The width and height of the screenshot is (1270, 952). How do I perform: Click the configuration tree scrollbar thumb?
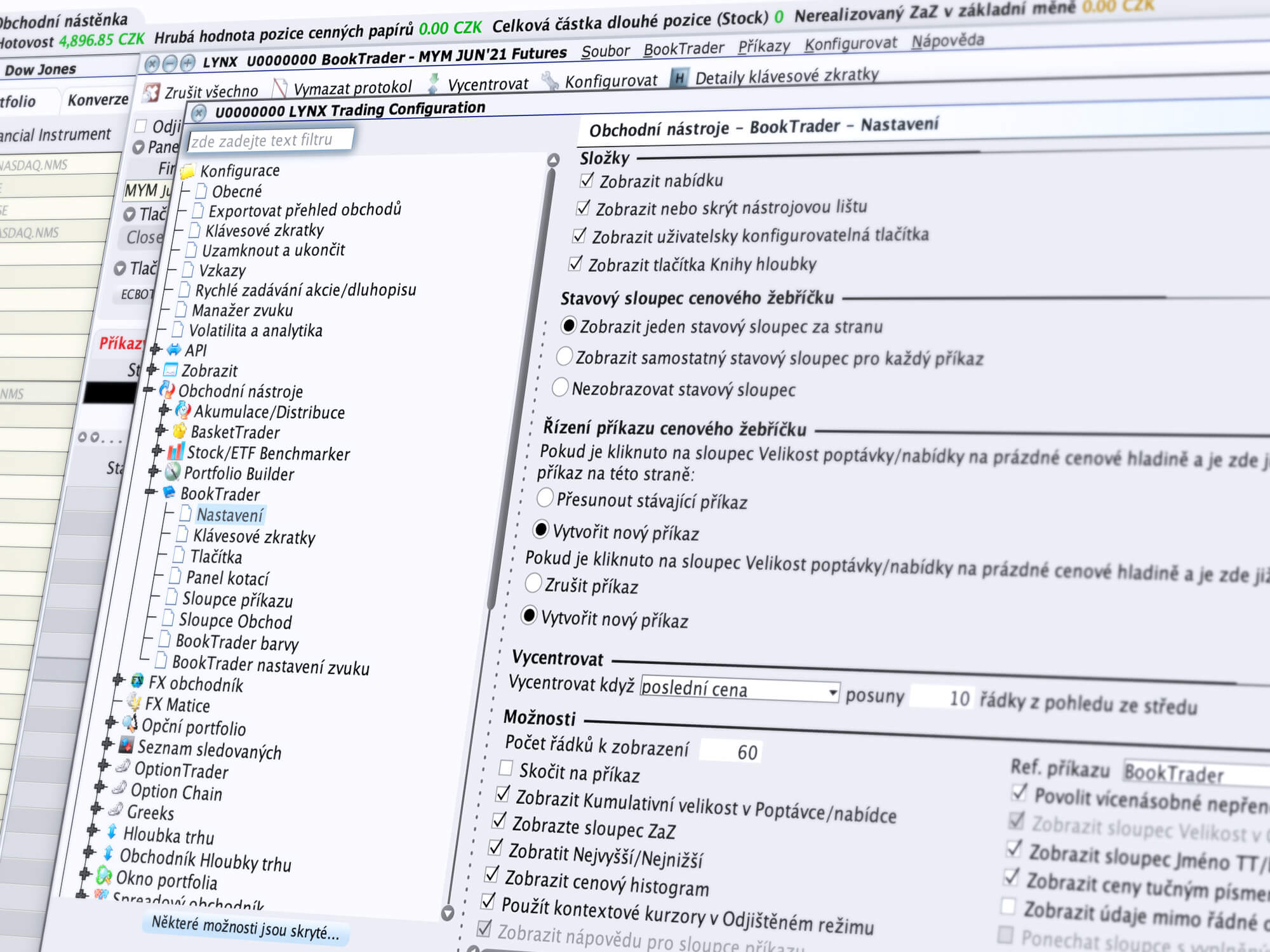point(522,387)
